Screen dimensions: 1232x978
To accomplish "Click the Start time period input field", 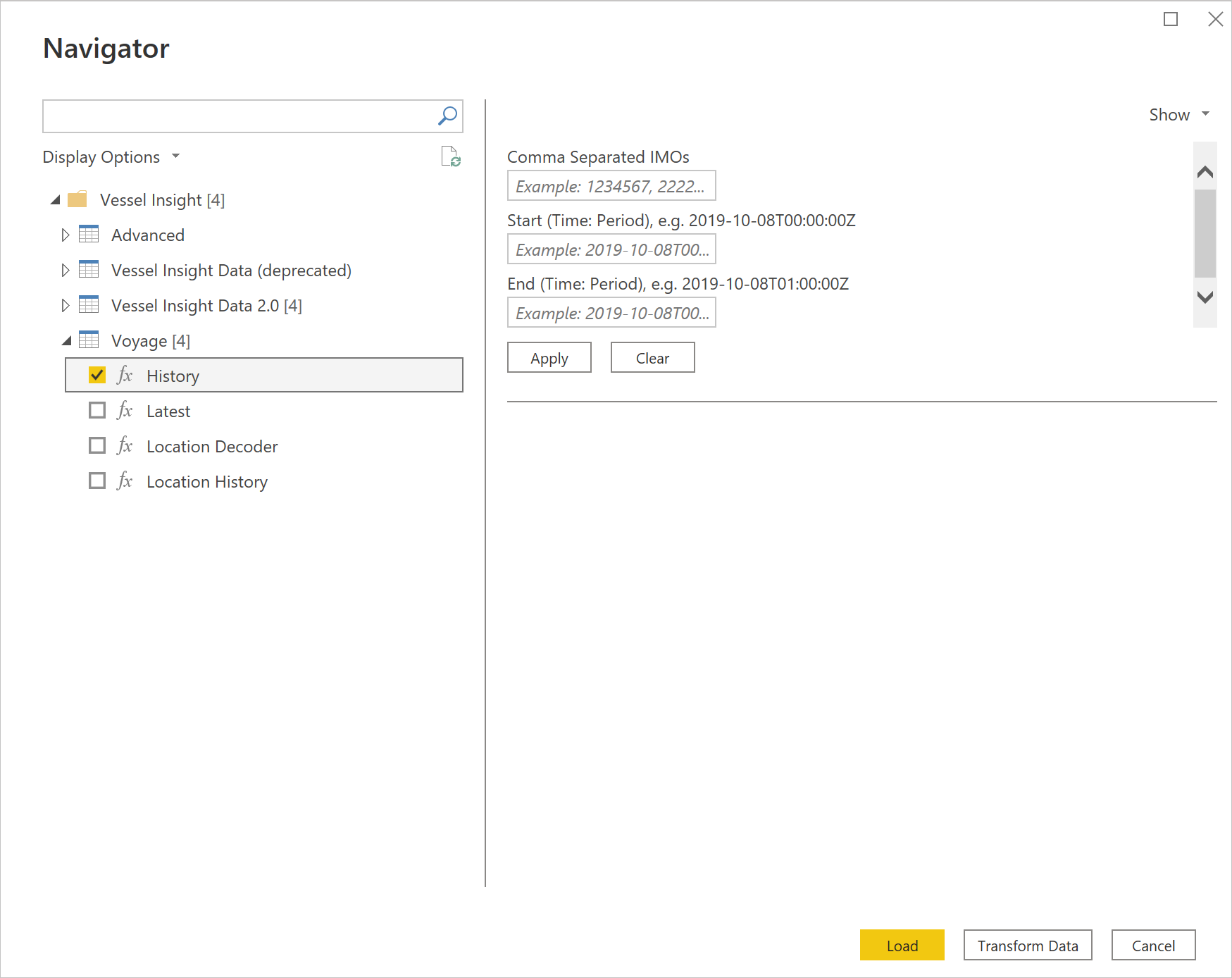I will tap(611, 249).
